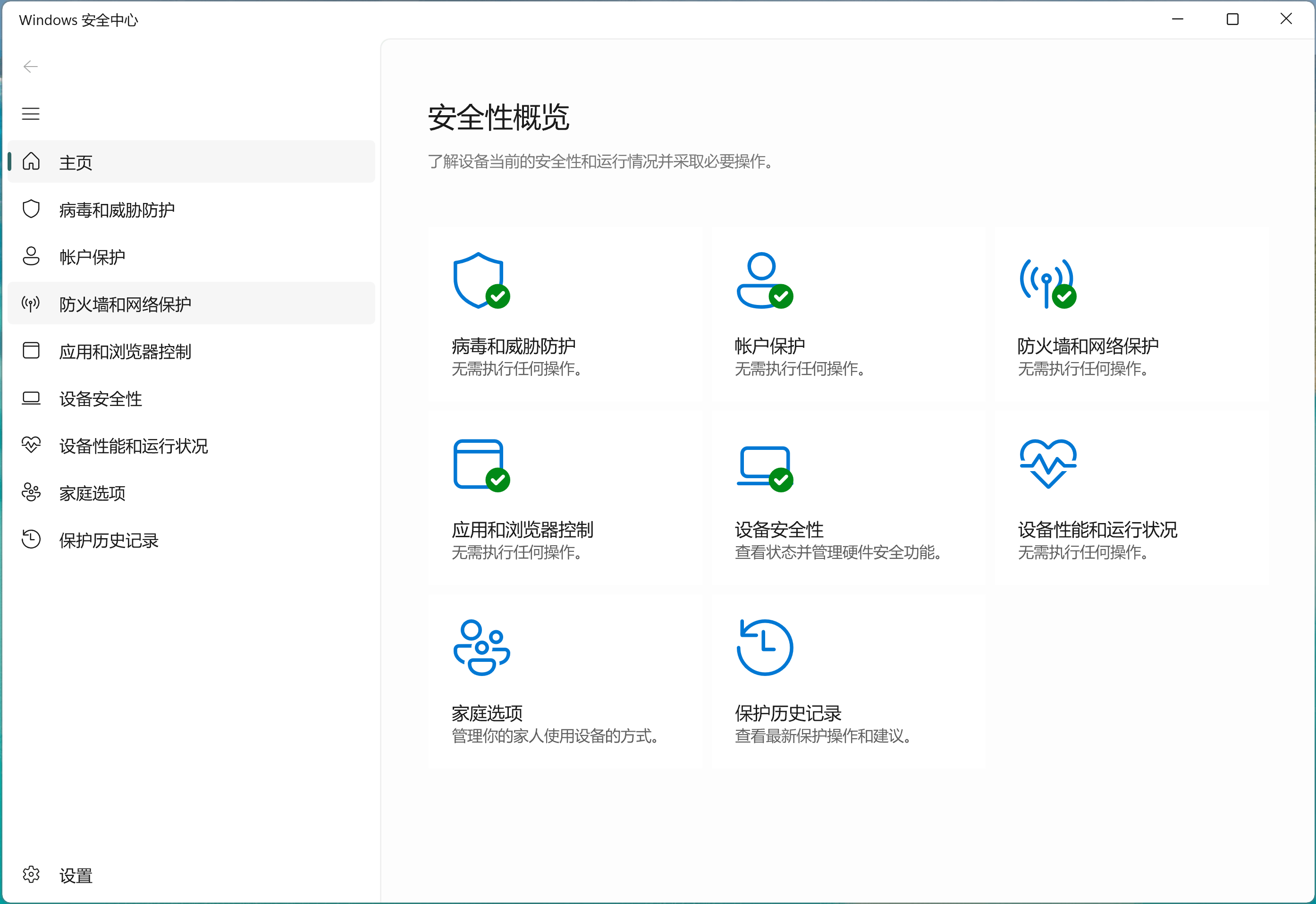Click the 防火墙和网络保护 card title

[1088, 346]
